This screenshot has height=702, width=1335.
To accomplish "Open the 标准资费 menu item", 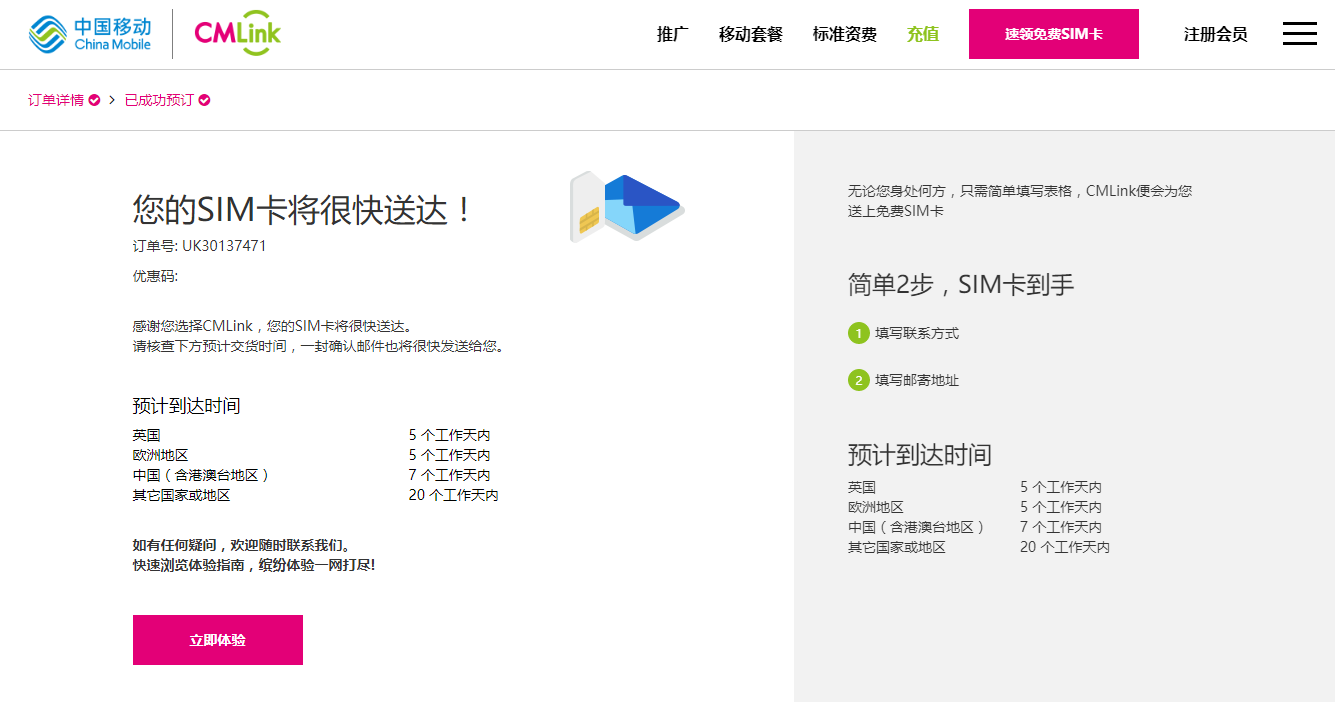I will 845,34.
